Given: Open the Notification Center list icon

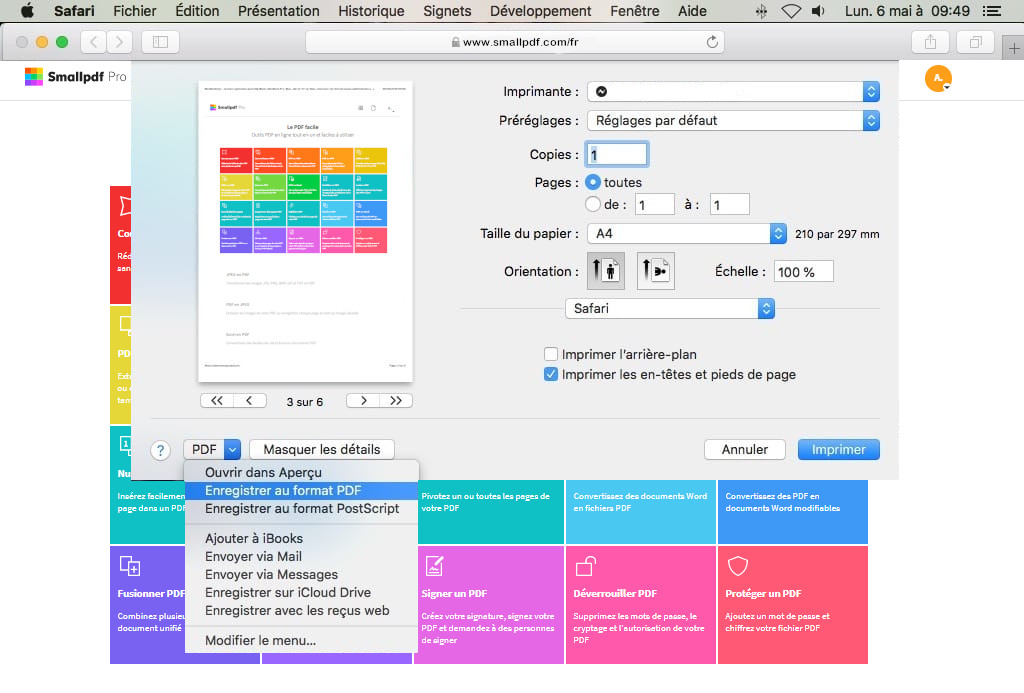Looking at the screenshot, I should [991, 11].
